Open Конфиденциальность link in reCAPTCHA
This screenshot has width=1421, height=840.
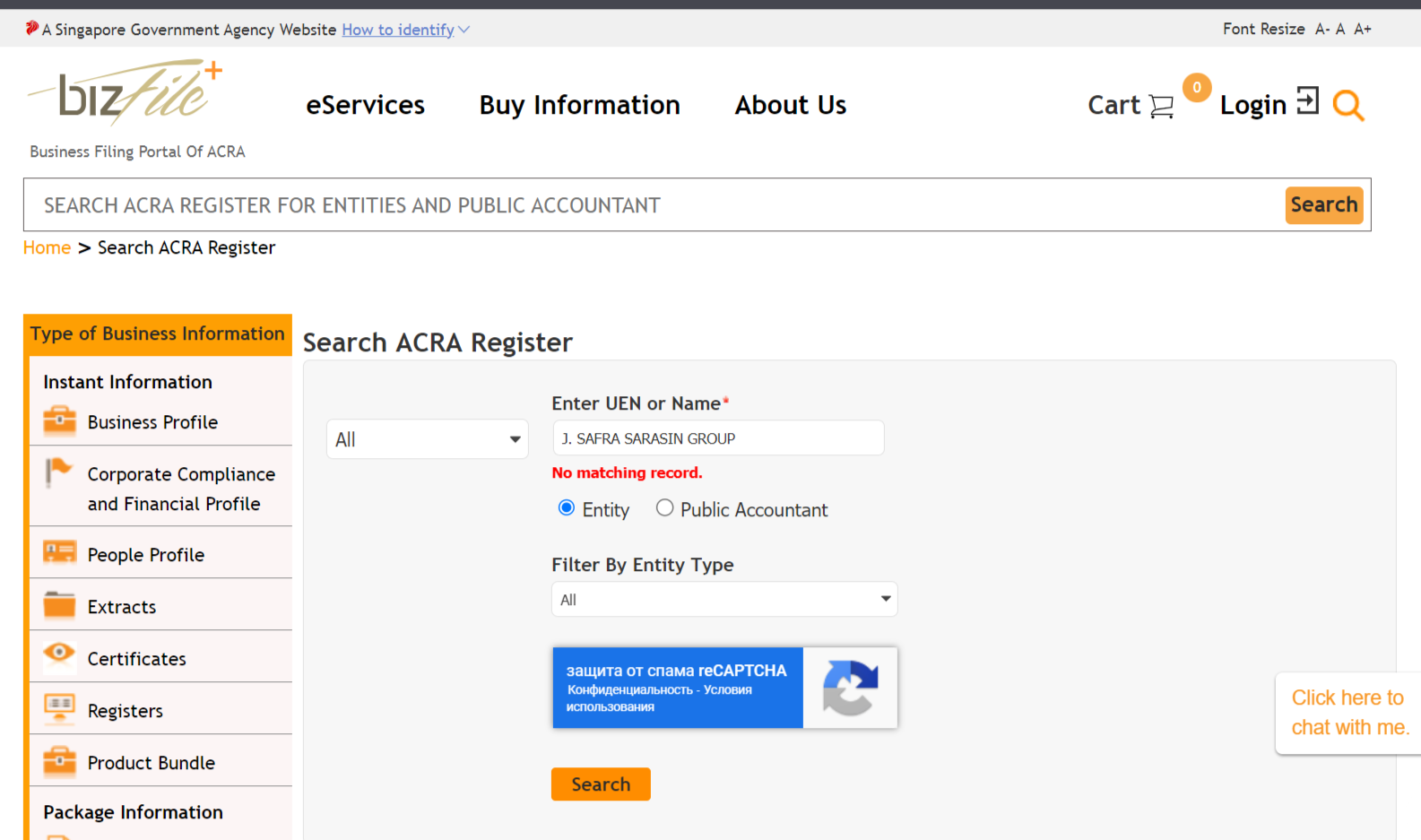point(630,690)
